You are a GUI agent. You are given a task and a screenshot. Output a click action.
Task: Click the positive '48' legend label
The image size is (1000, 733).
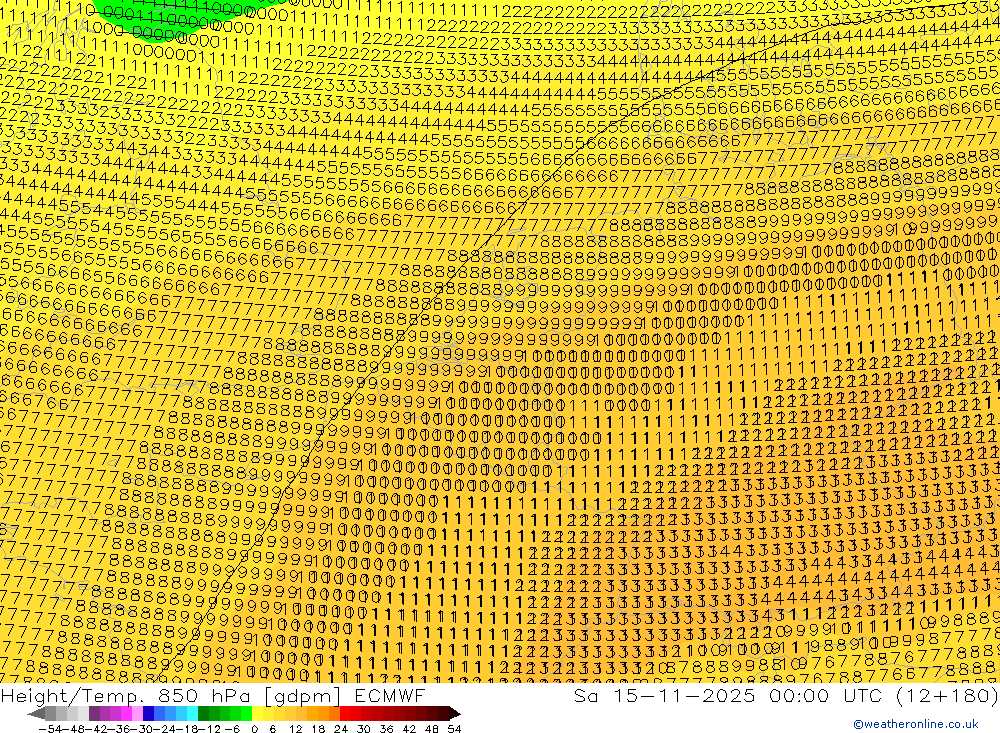(x=432, y=729)
